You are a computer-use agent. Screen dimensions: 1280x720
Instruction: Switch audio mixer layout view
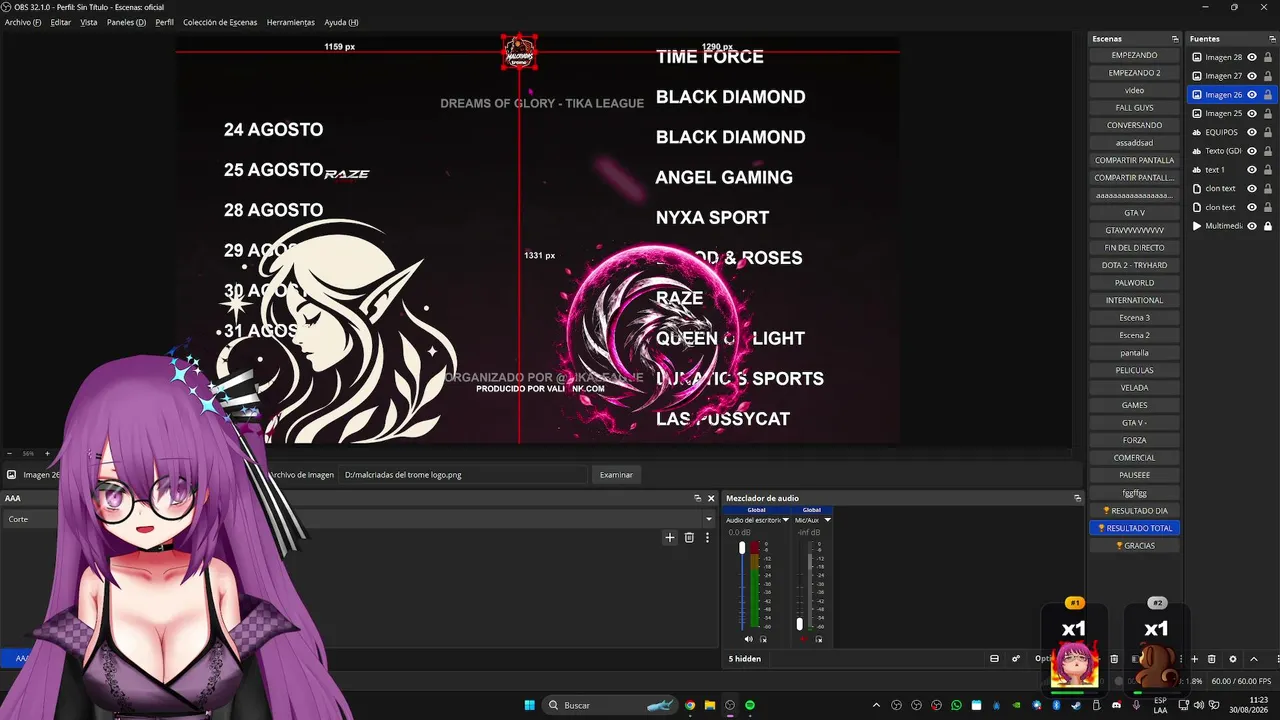pyautogui.click(x=994, y=659)
